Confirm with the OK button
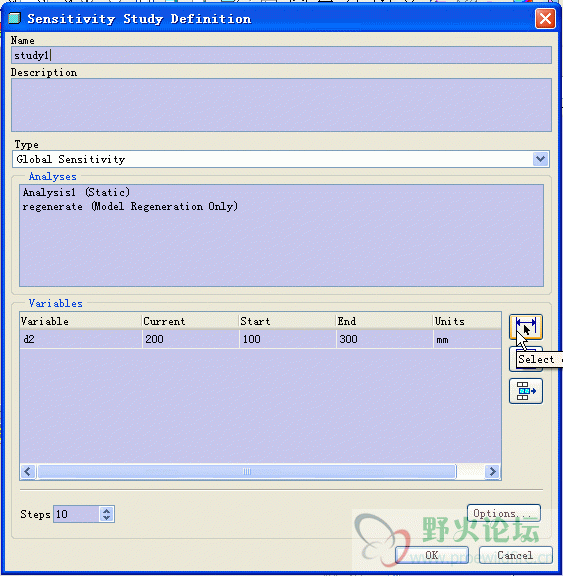 (x=432, y=555)
